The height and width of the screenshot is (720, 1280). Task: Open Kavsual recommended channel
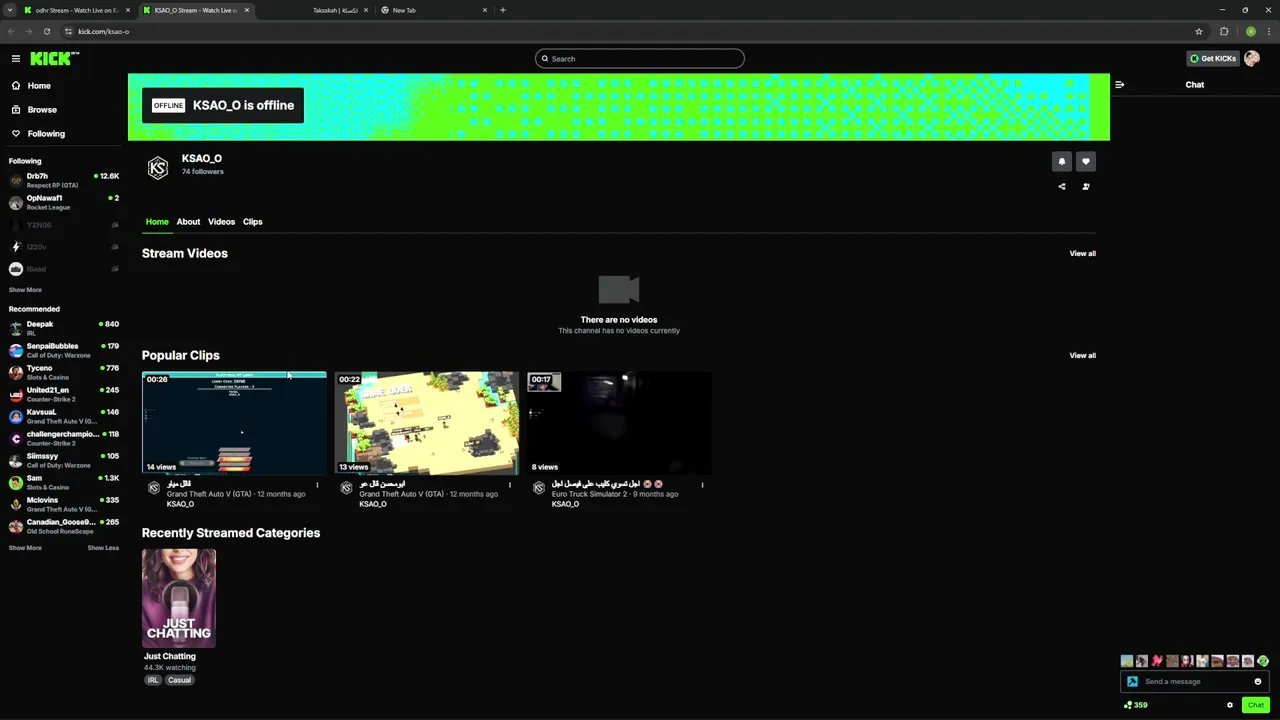(64, 416)
